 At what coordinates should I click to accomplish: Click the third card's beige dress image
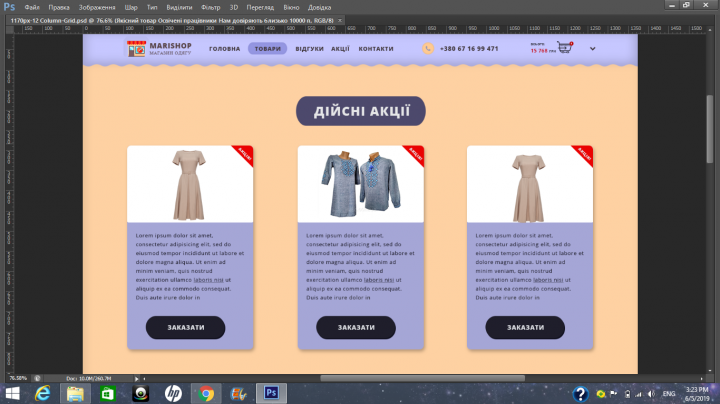pyautogui.click(x=529, y=188)
